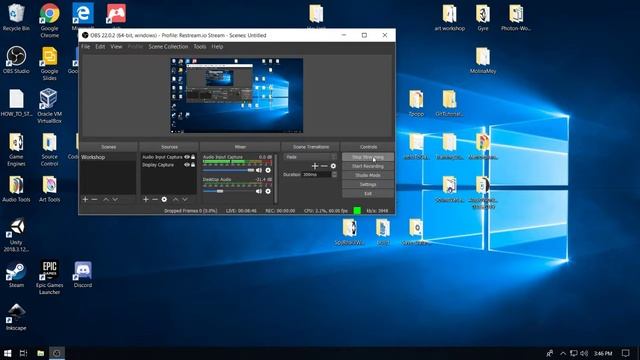Viewport: 640px width, 360px height.
Task: Open transition properties gear icon
Action: 333,166
